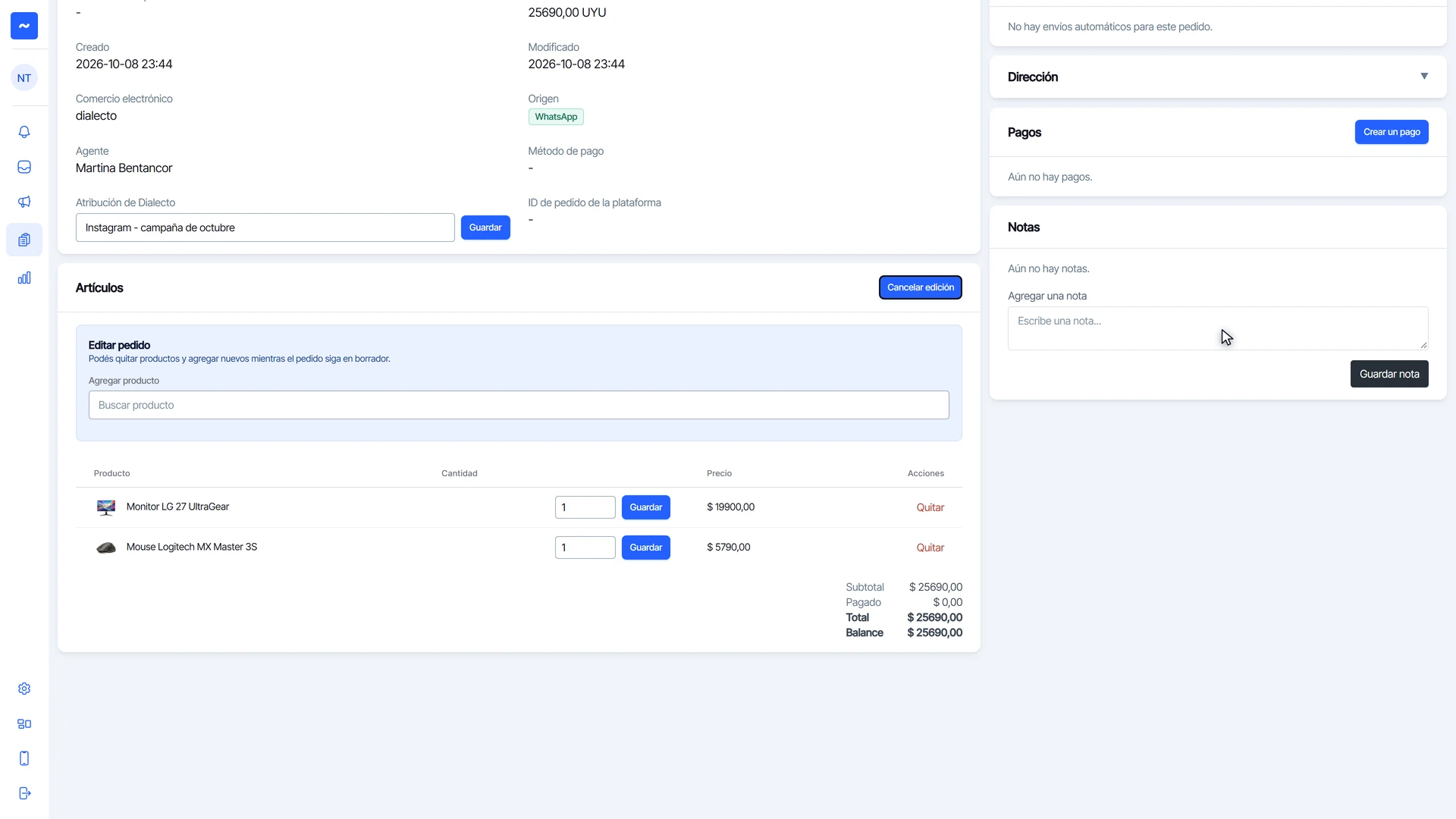
Task: Click the Pagos panel heading
Action: [1025, 132]
